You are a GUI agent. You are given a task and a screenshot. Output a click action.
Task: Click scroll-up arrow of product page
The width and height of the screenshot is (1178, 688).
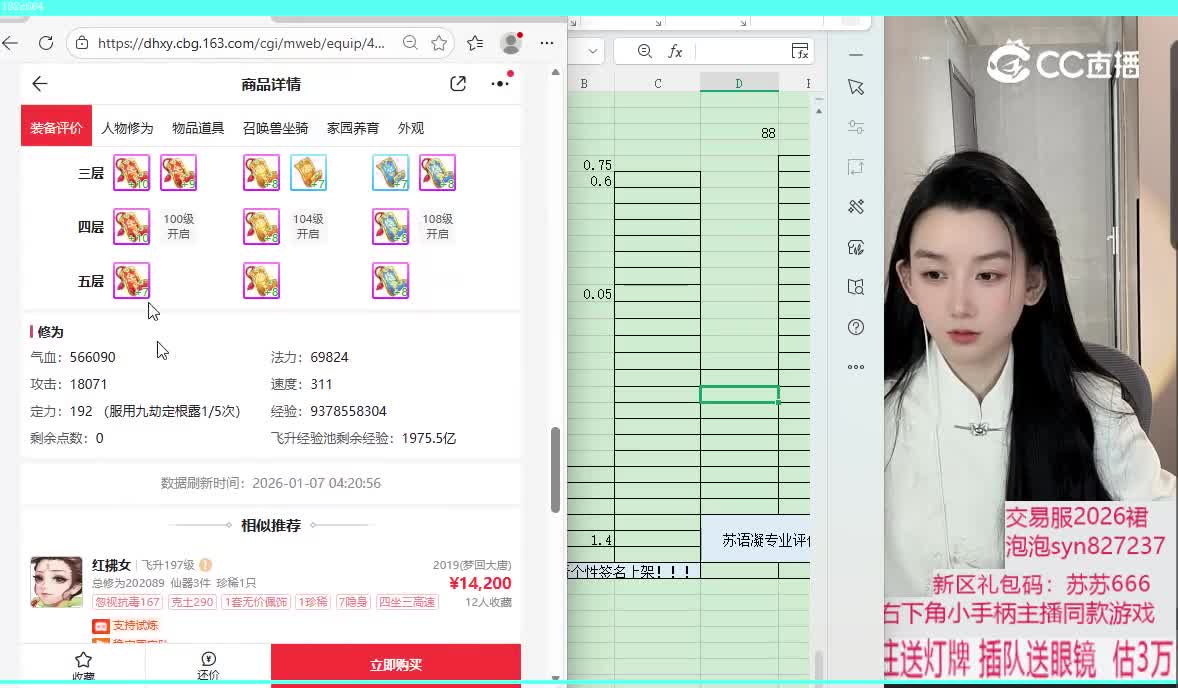coord(555,73)
